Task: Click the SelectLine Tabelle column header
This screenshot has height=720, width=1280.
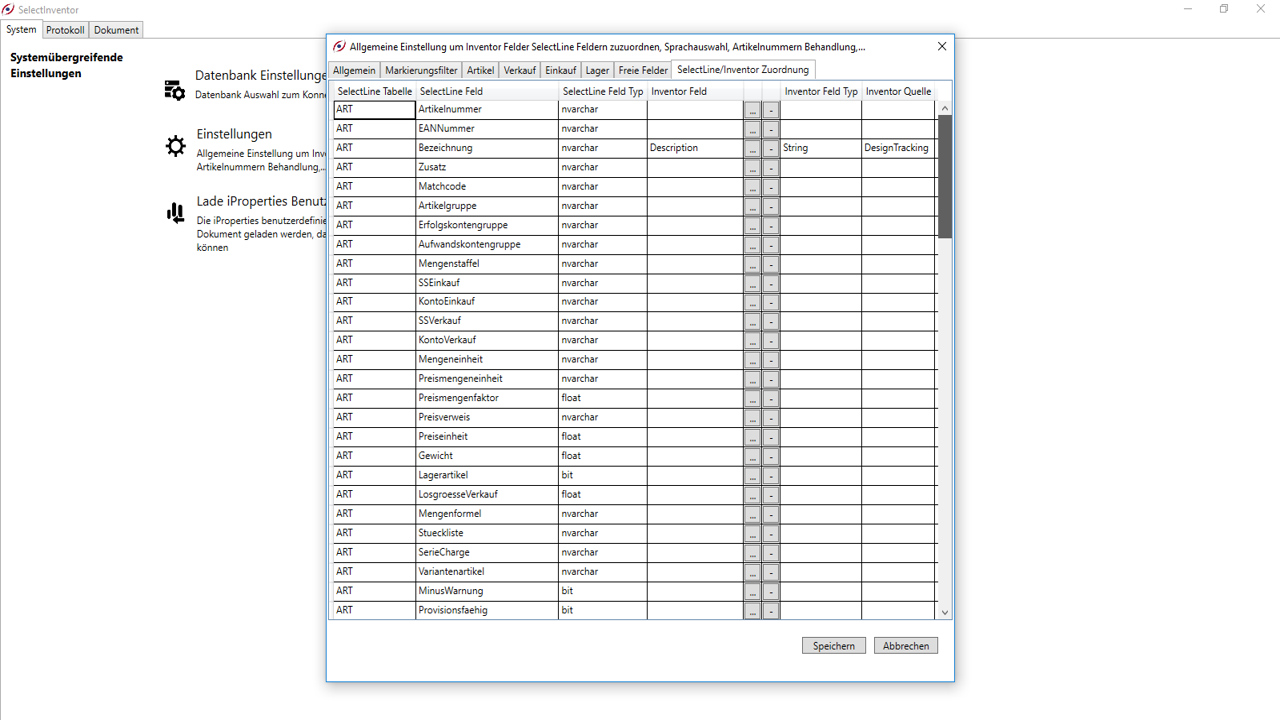Action: [375, 91]
